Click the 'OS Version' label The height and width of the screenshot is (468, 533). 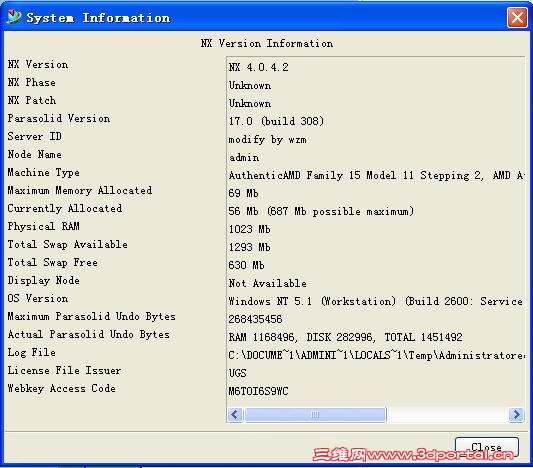(x=38, y=298)
